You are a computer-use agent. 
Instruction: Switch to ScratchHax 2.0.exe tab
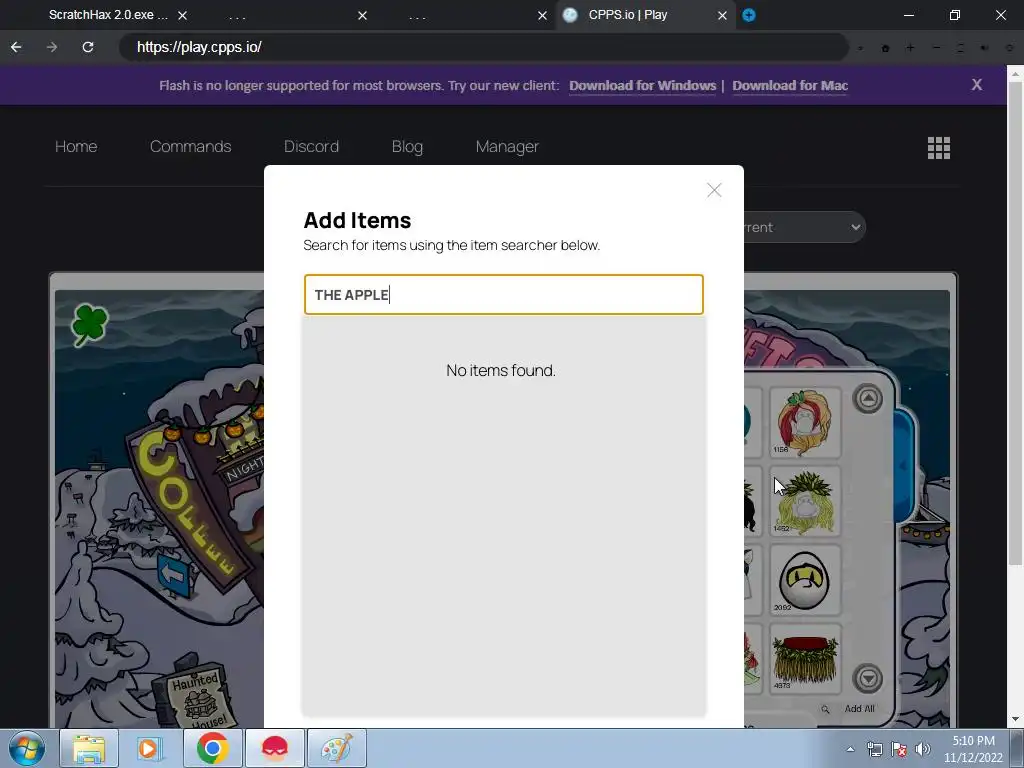(108, 15)
